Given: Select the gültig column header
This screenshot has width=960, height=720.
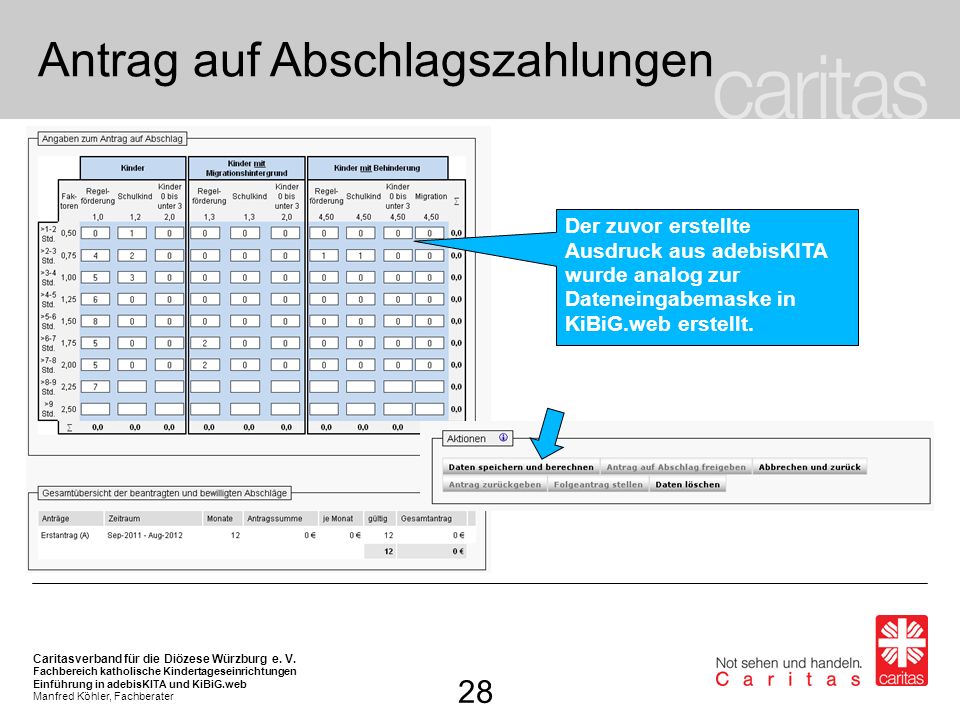Looking at the screenshot, I should click(378, 519).
